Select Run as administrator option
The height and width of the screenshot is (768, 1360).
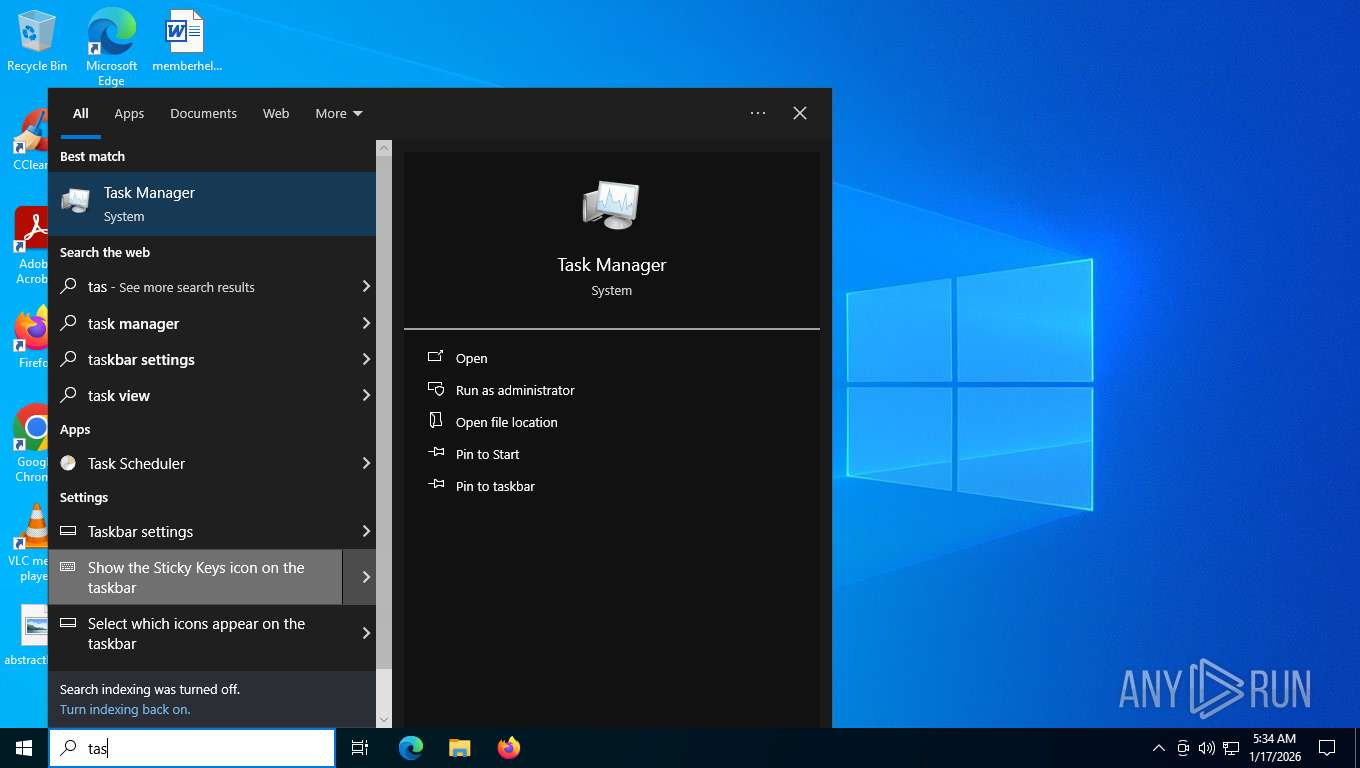point(515,390)
